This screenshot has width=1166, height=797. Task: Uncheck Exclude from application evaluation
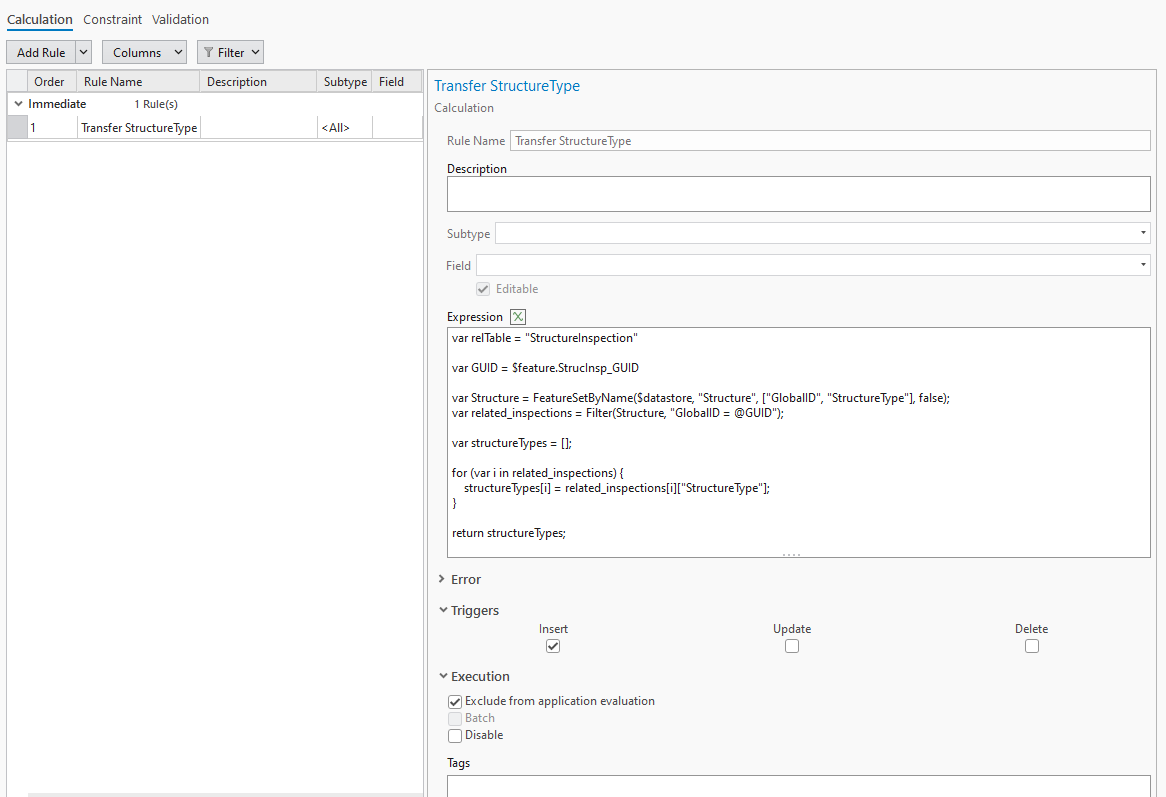[x=455, y=701]
